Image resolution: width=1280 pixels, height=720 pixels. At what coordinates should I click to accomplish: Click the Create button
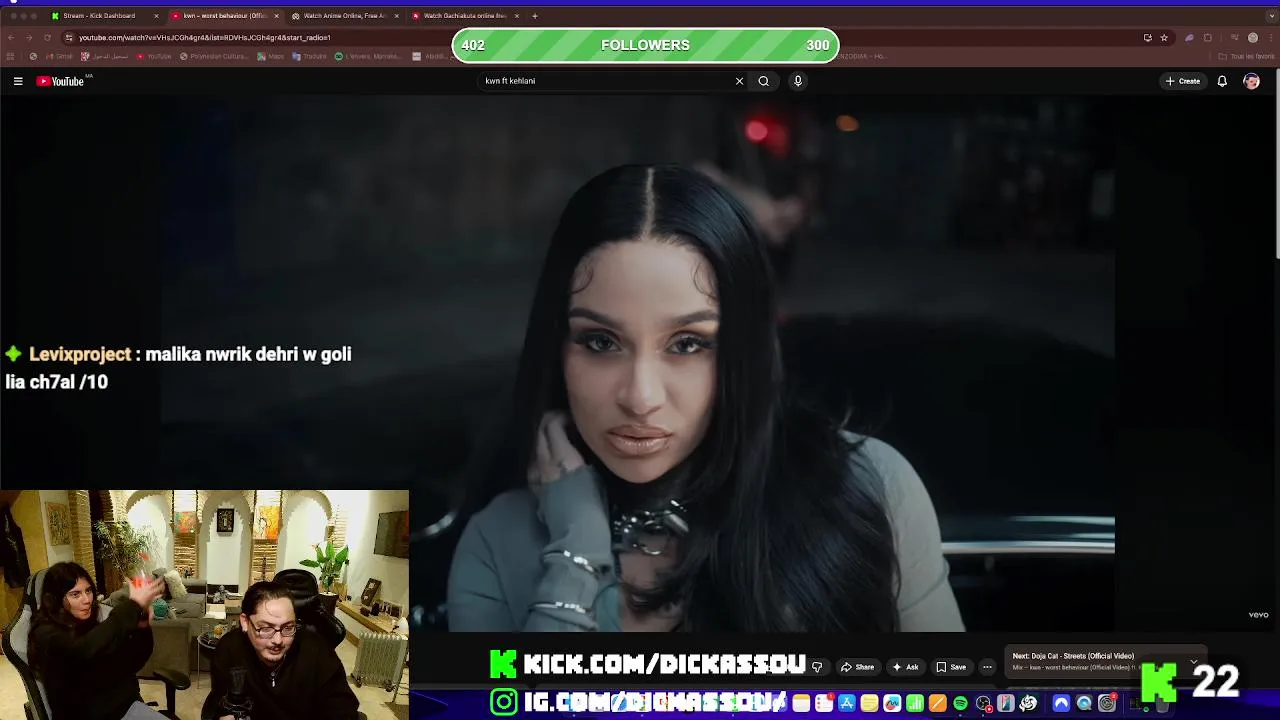pos(1183,81)
